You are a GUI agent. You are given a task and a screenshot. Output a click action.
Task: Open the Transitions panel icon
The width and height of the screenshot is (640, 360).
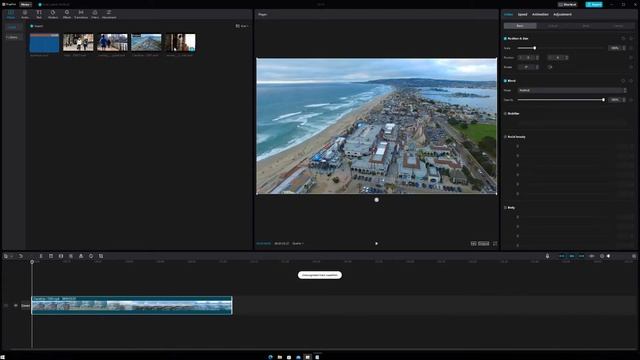pos(81,14)
